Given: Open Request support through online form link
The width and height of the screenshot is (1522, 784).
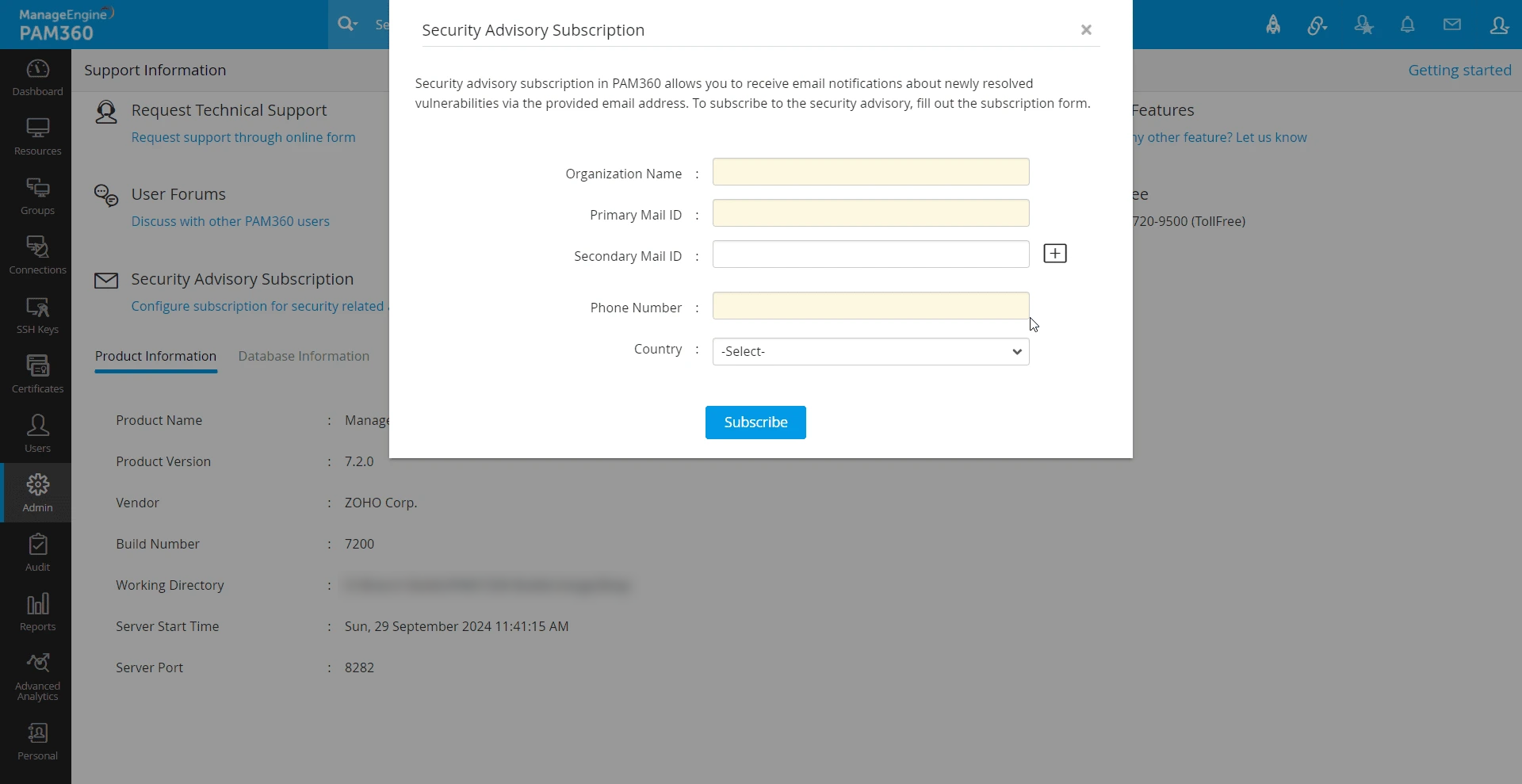Looking at the screenshot, I should coord(243,138).
